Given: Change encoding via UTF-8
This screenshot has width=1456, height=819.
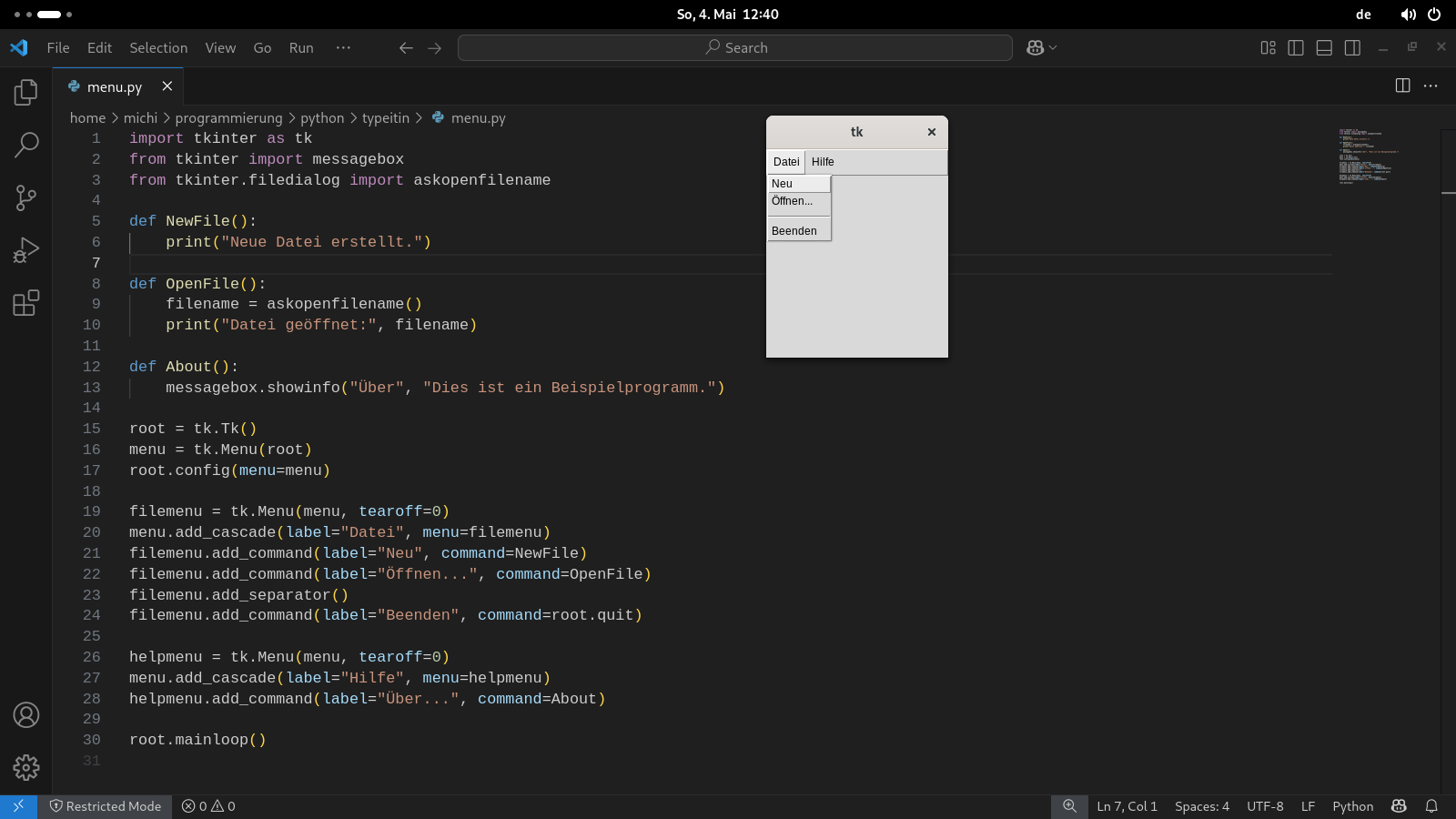Looking at the screenshot, I should pyautogui.click(x=1265, y=806).
